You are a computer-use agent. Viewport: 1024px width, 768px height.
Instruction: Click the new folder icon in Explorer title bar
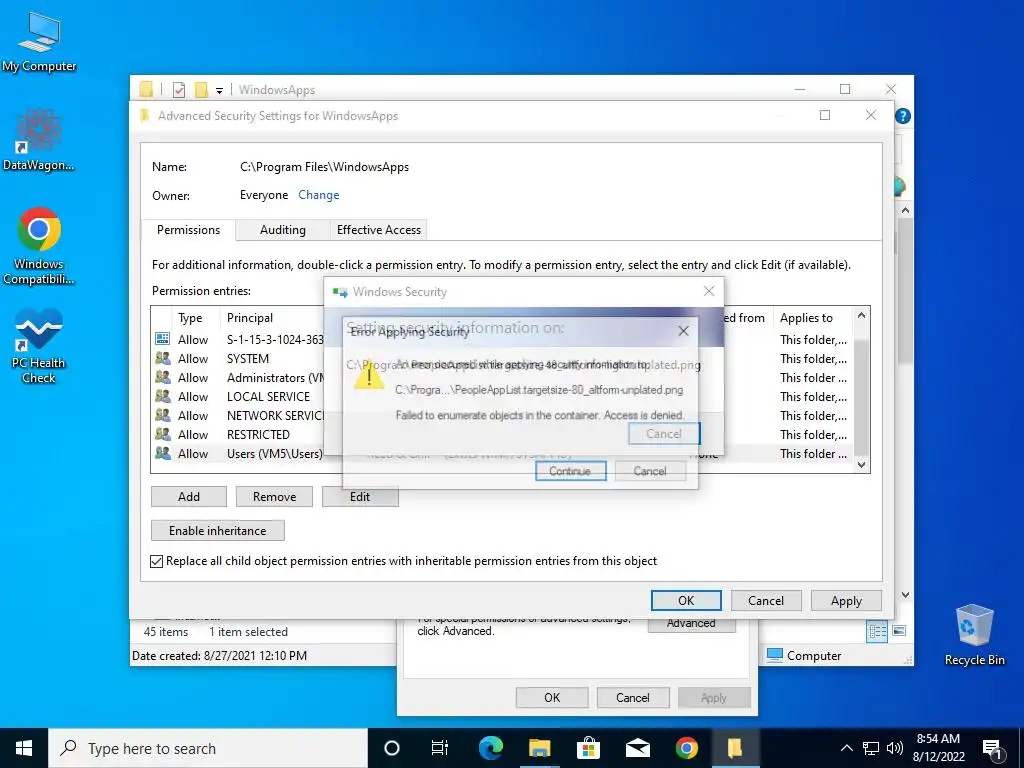[x=202, y=89]
